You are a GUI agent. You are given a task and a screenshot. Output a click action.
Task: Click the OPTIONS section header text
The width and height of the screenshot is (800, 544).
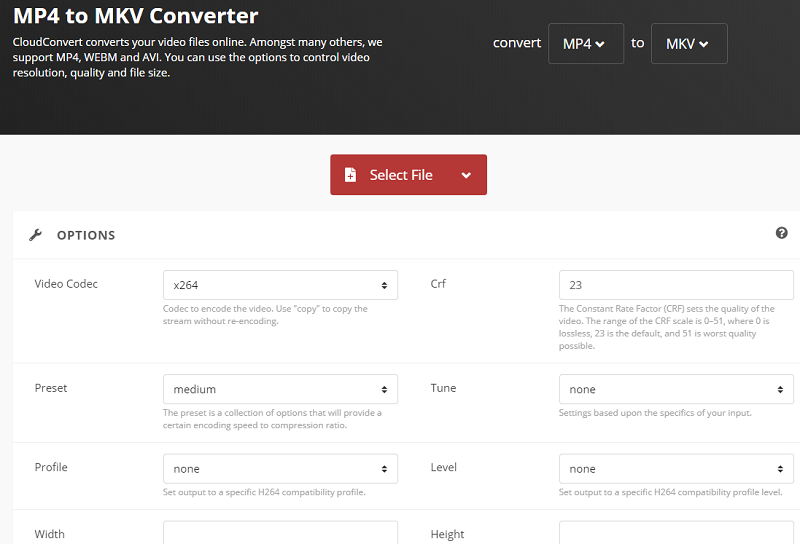(86, 235)
